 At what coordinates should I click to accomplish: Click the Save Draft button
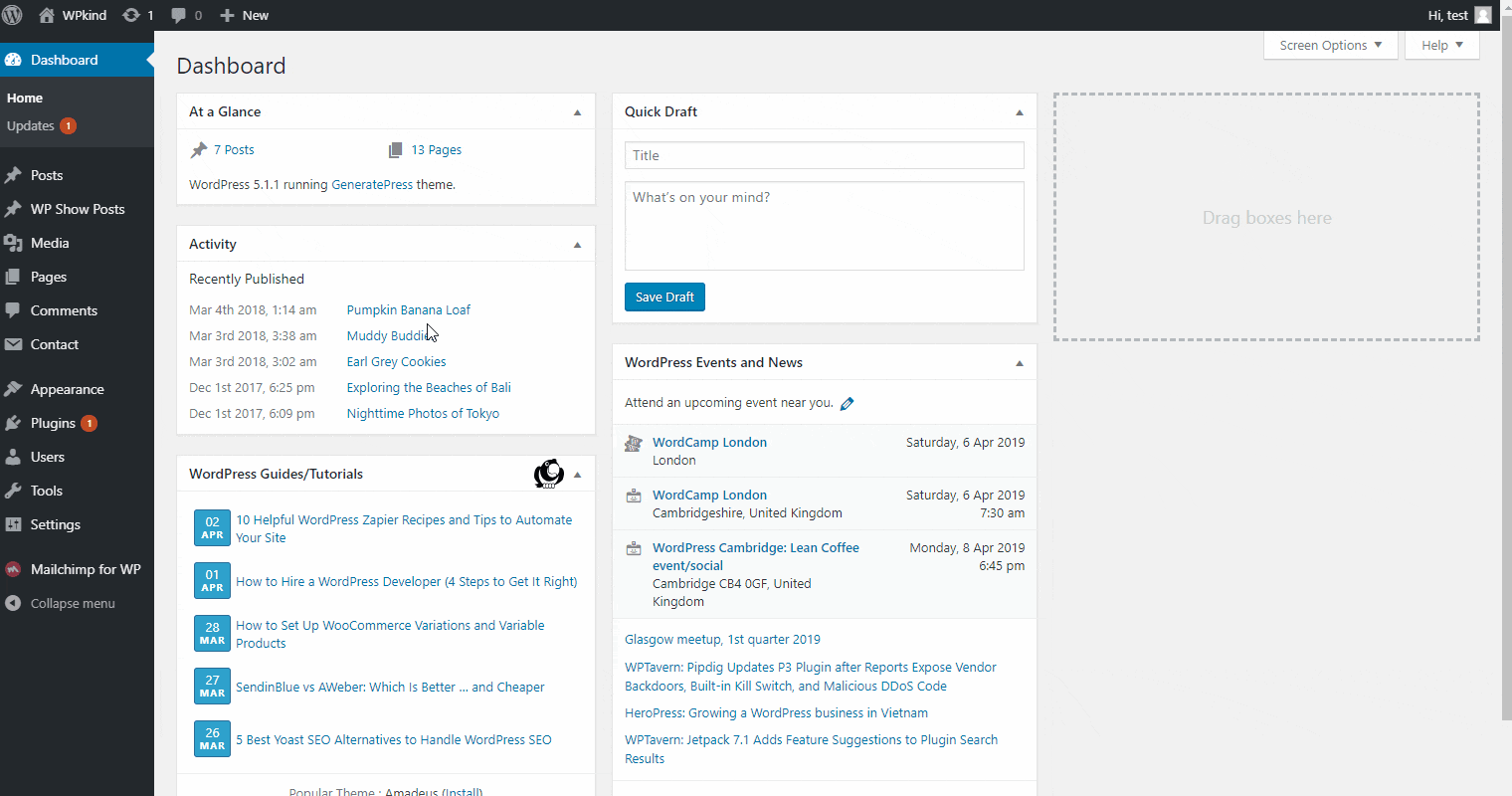click(664, 297)
